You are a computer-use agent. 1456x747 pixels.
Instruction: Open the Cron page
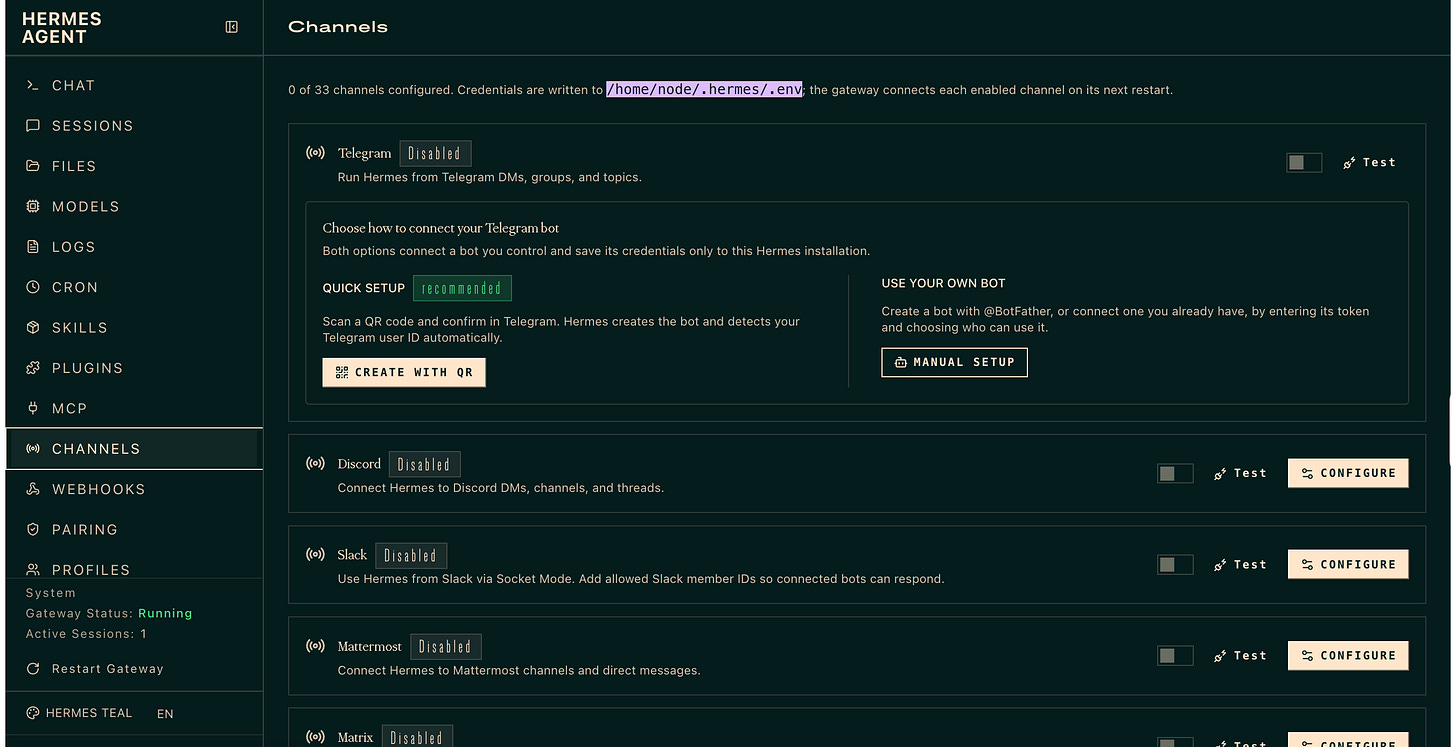132,287
